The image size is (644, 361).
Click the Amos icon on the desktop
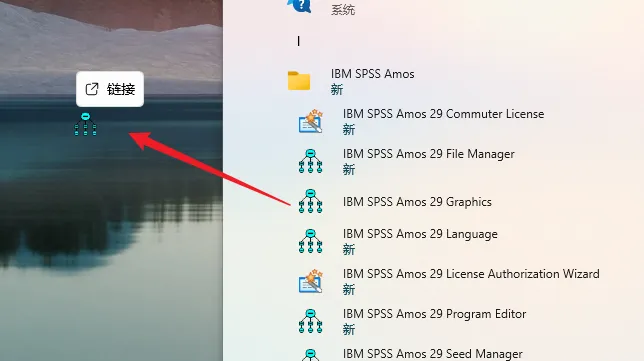85,124
